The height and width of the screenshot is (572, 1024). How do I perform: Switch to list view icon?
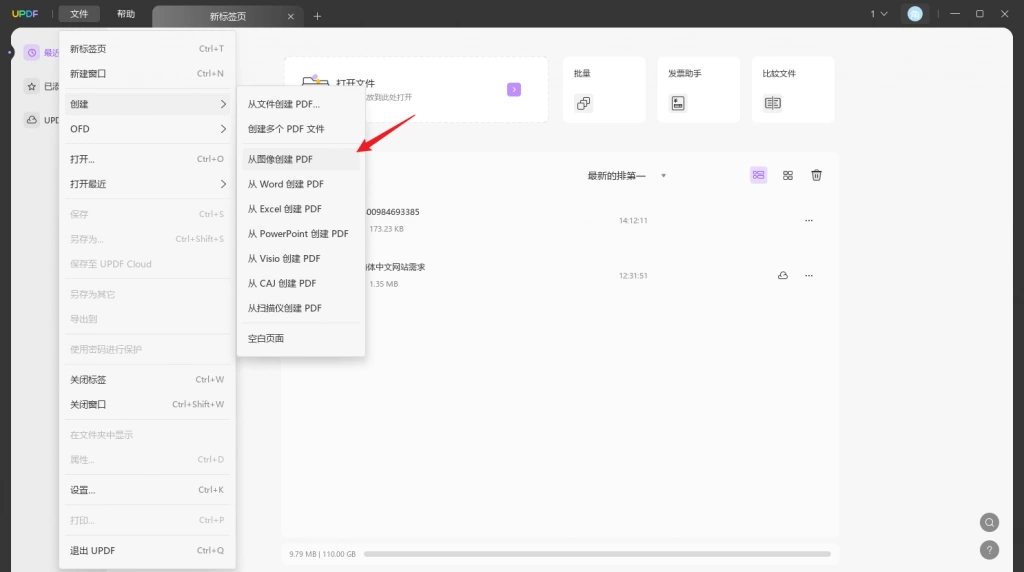point(758,175)
